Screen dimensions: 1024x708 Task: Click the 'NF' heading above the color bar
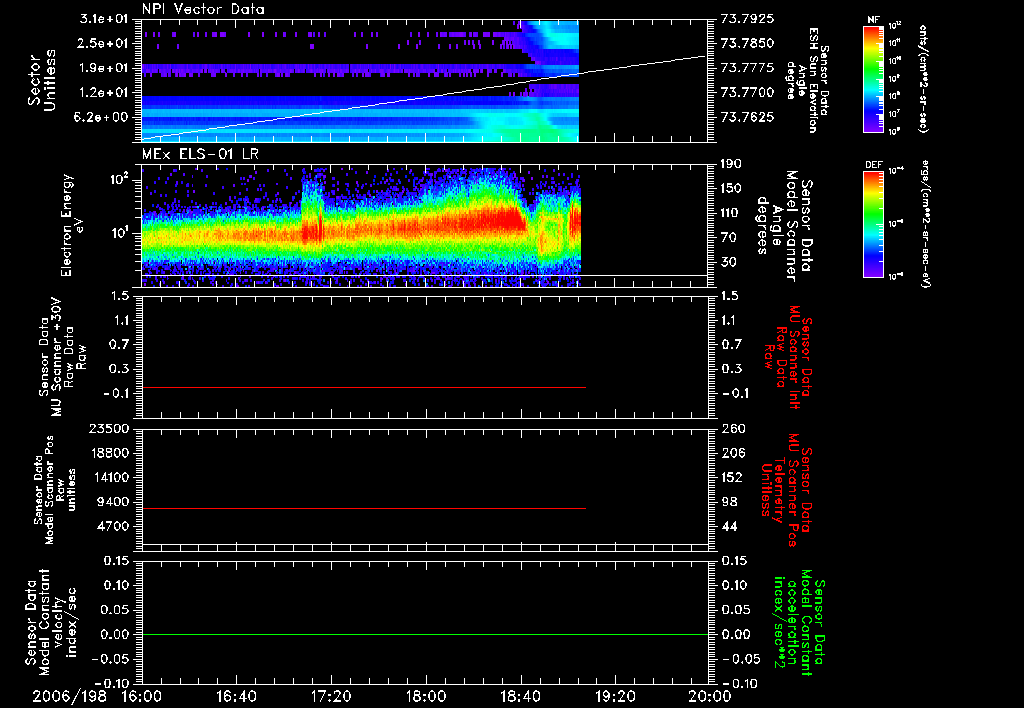pos(874,20)
